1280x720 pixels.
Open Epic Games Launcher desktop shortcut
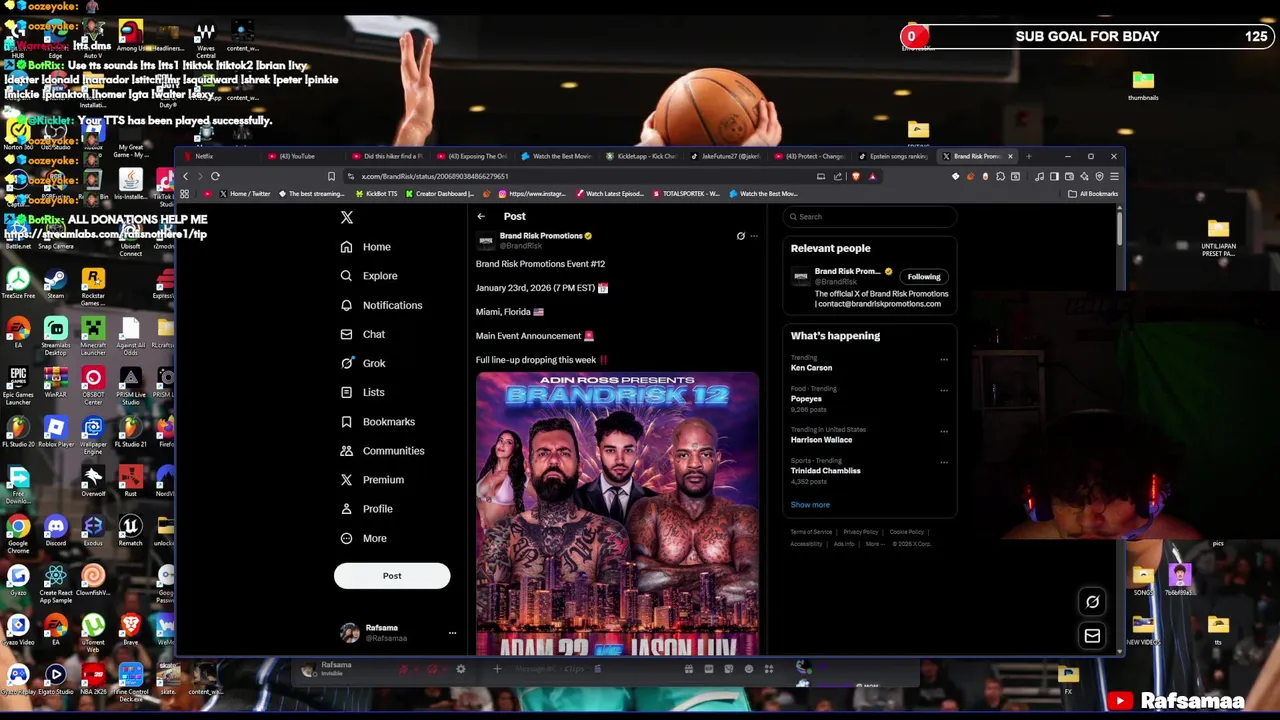(x=18, y=384)
